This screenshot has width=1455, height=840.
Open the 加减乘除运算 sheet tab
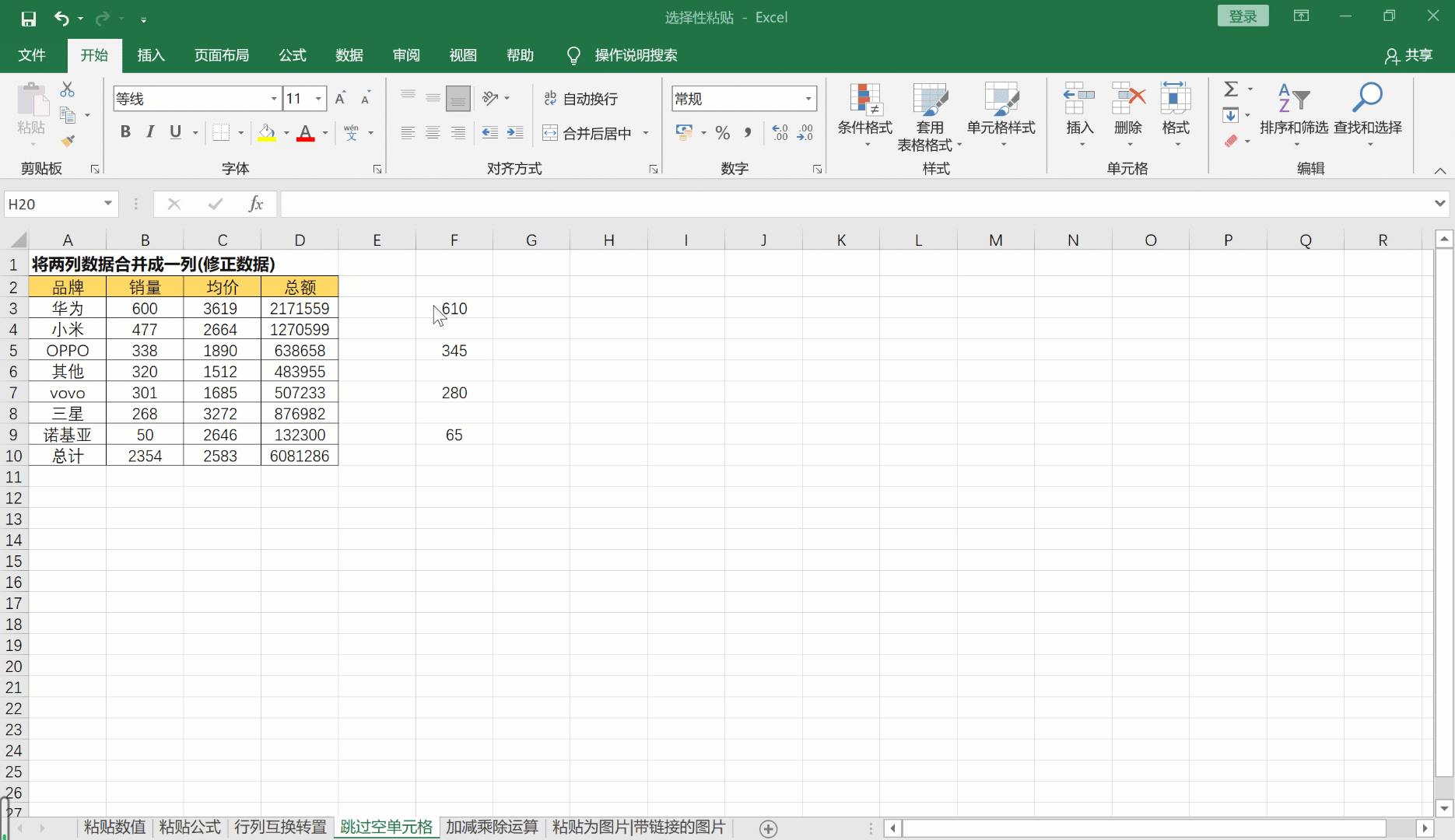492,828
